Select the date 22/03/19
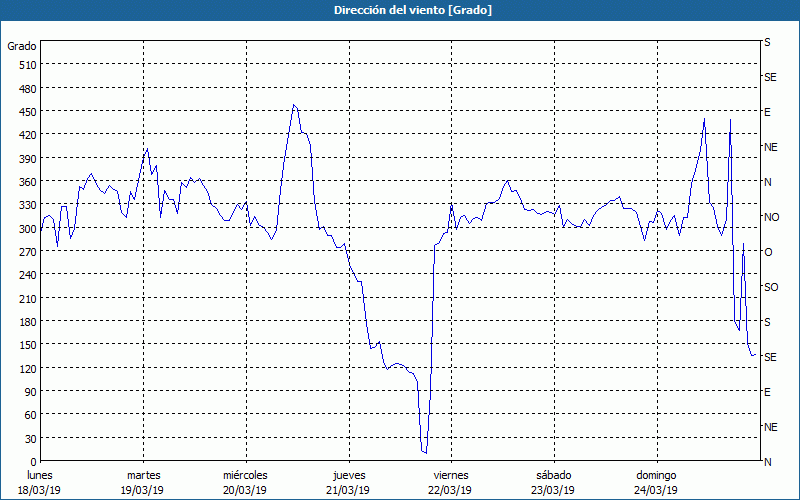 pos(451,490)
